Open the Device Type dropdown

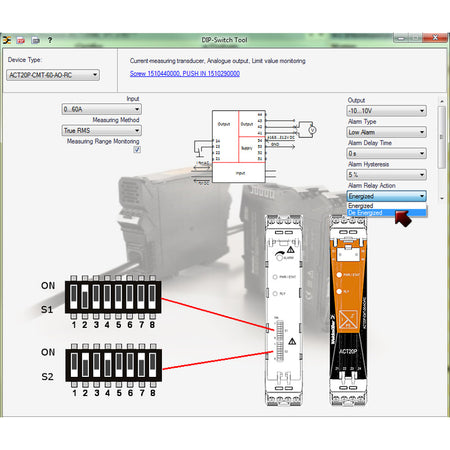click(x=53, y=75)
